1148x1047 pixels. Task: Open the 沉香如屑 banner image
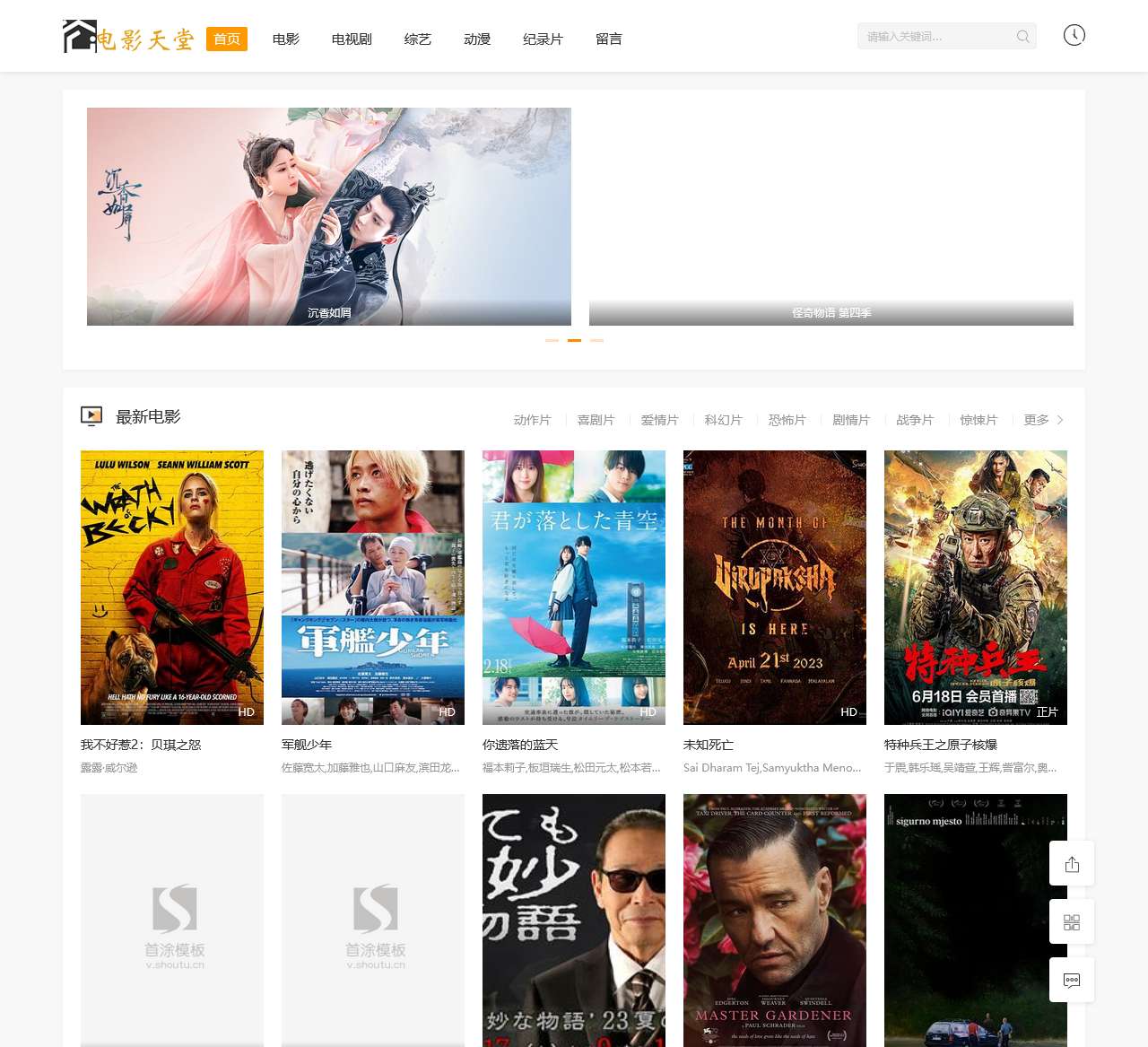pyautogui.click(x=329, y=216)
